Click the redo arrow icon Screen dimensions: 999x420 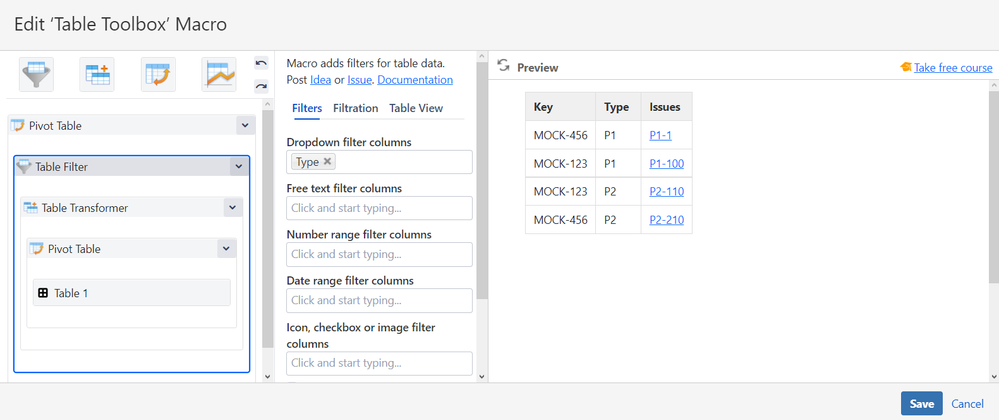tap(261, 86)
